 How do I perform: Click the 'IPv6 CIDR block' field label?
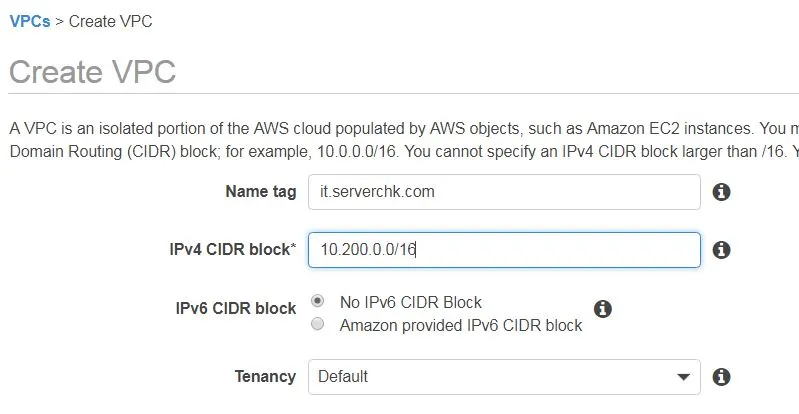coord(236,308)
